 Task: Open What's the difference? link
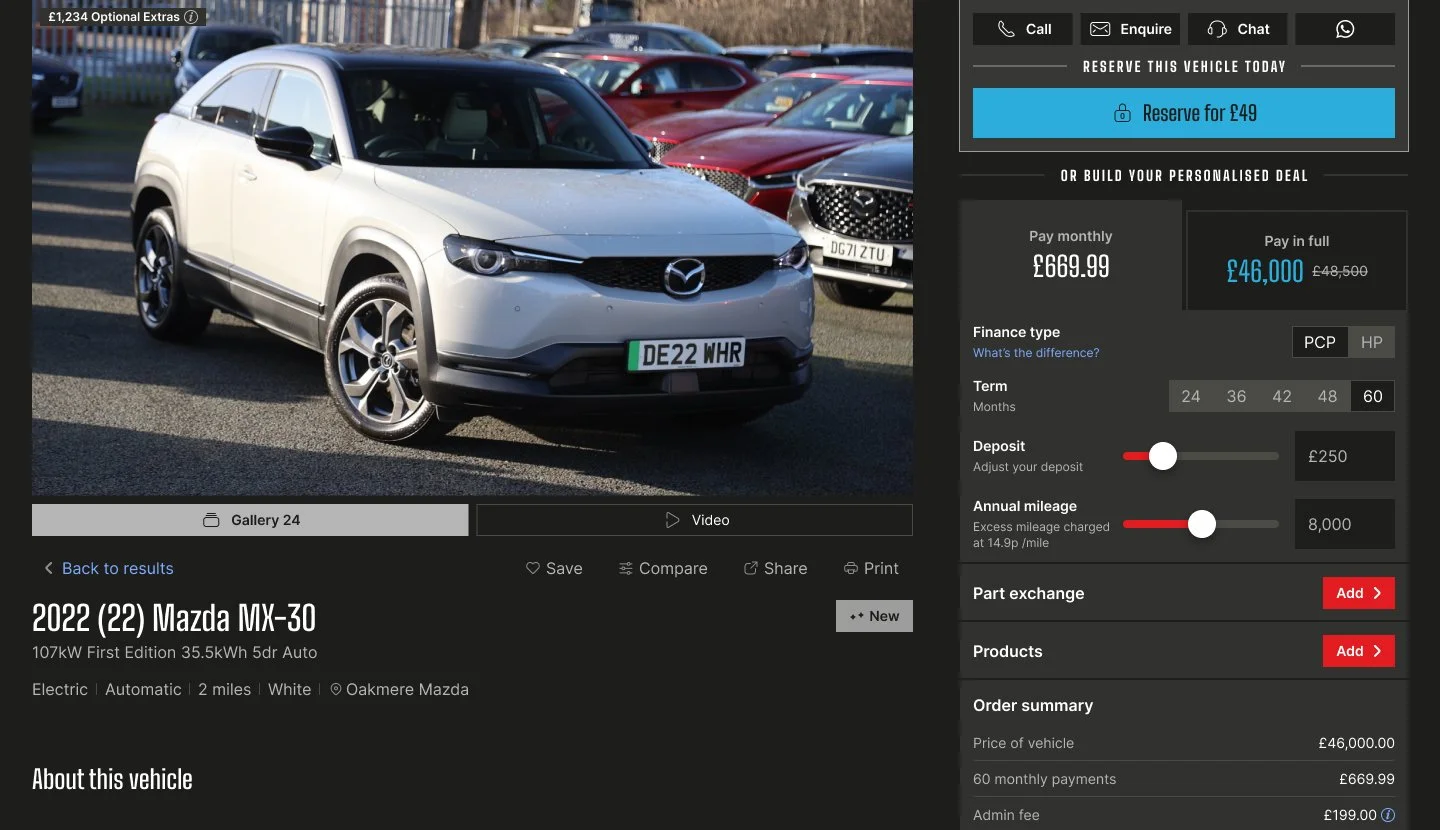pos(1036,353)
